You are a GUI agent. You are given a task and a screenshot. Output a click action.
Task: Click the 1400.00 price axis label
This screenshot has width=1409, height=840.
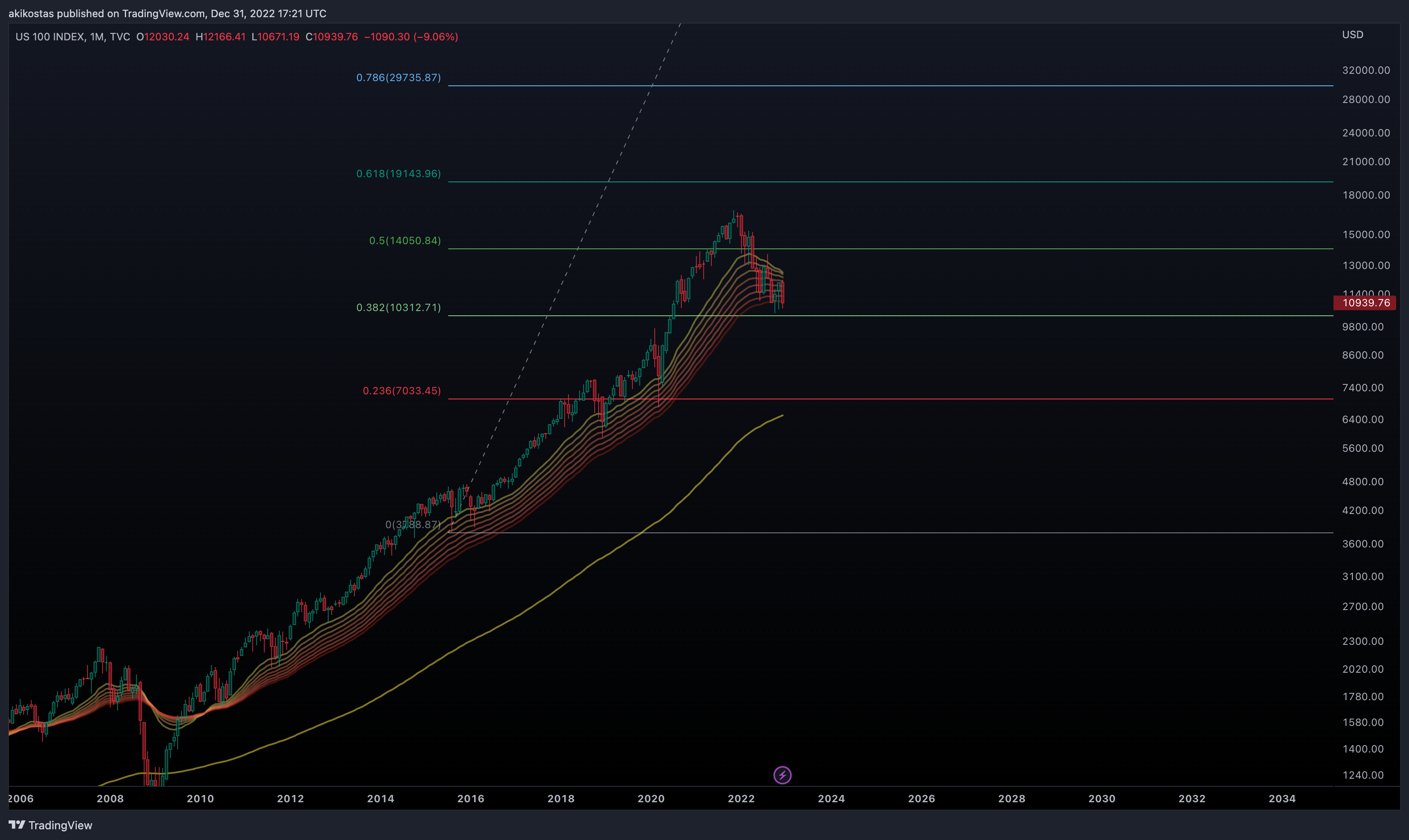point(1363,749)
